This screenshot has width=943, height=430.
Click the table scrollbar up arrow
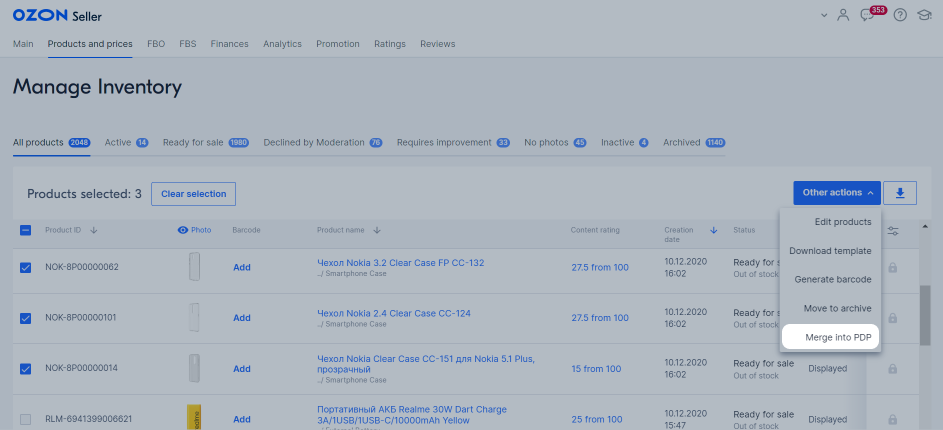(x=925, y=227)
